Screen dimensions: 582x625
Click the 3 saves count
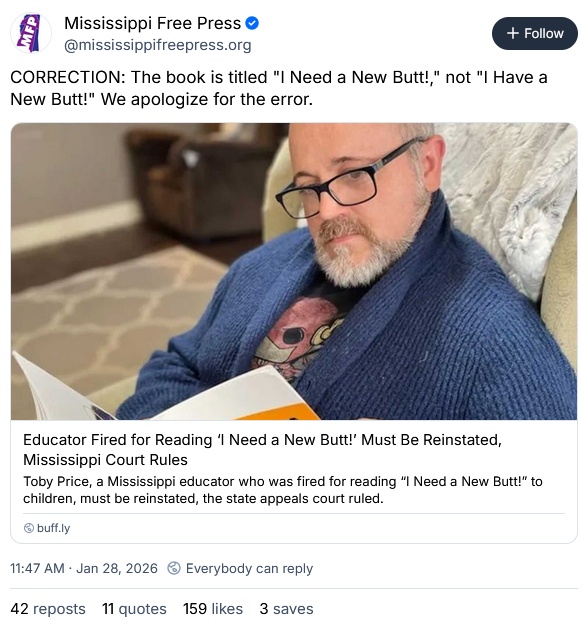tap(286, 609)
